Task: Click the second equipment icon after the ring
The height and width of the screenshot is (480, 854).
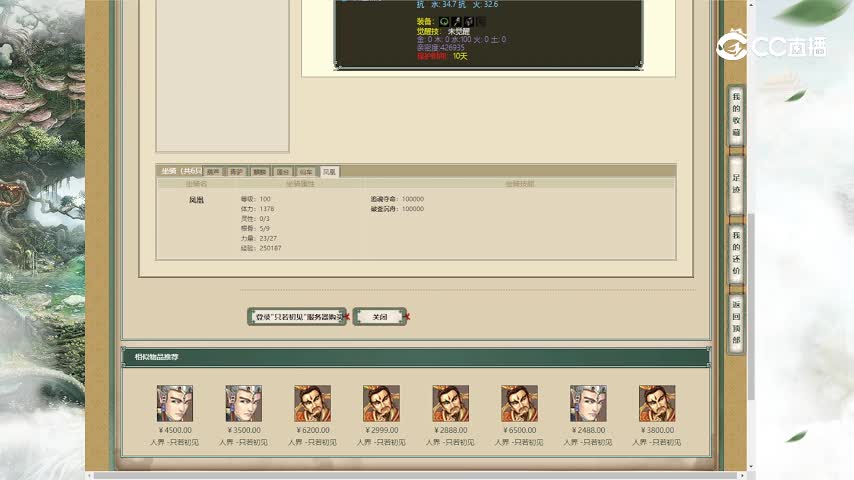Action: (x=456, y=21)
